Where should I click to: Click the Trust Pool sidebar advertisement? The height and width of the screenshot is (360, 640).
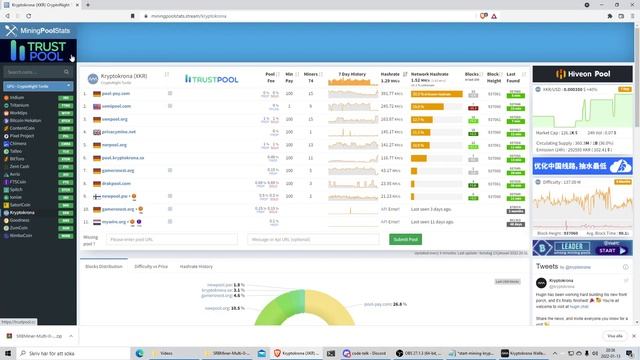click(x=38, y=51)
